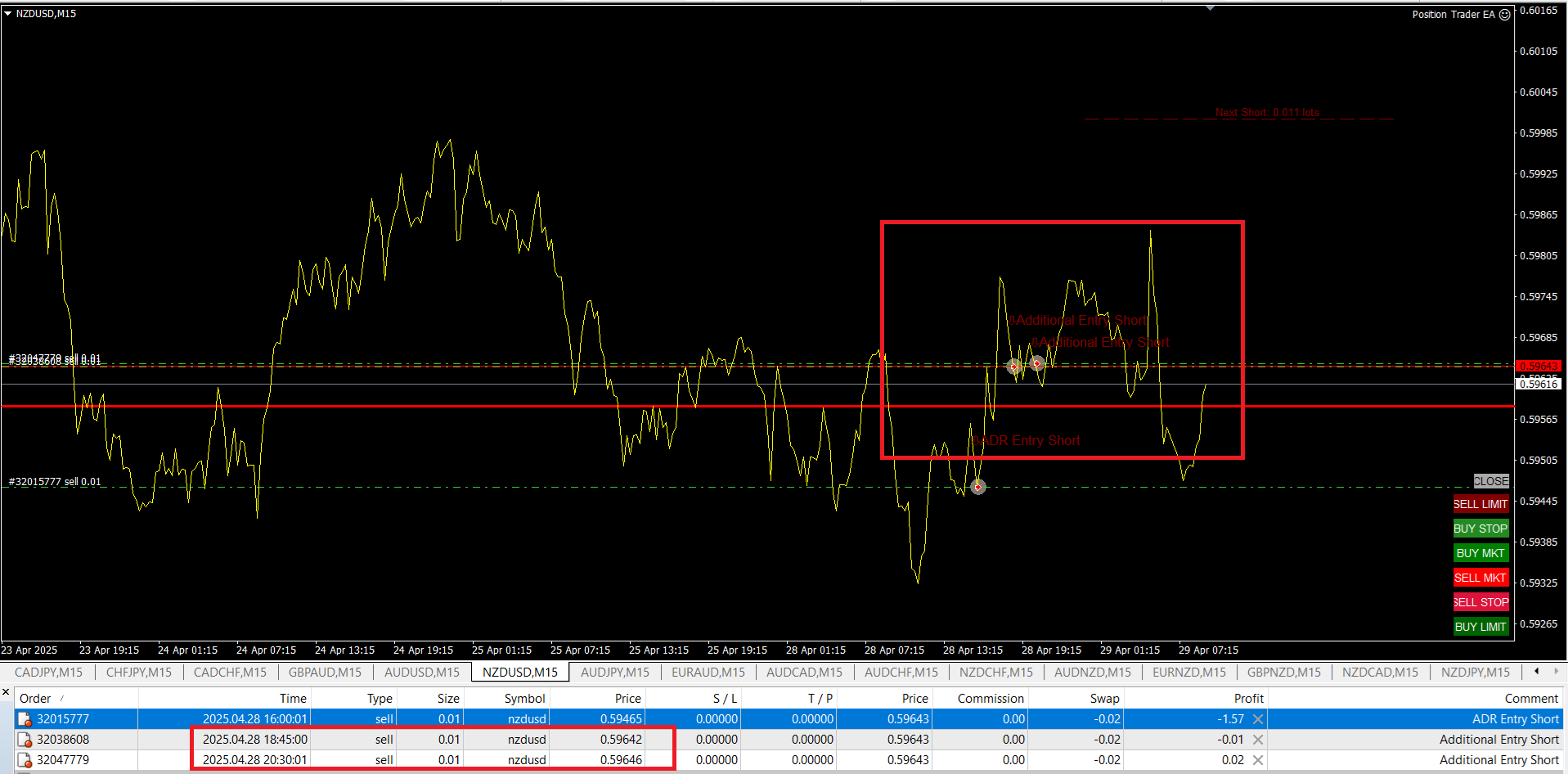This screenshot has width=1568, height=774.
Task: Click the Position Trader EA smiley icon
Action: [1504, 15]
